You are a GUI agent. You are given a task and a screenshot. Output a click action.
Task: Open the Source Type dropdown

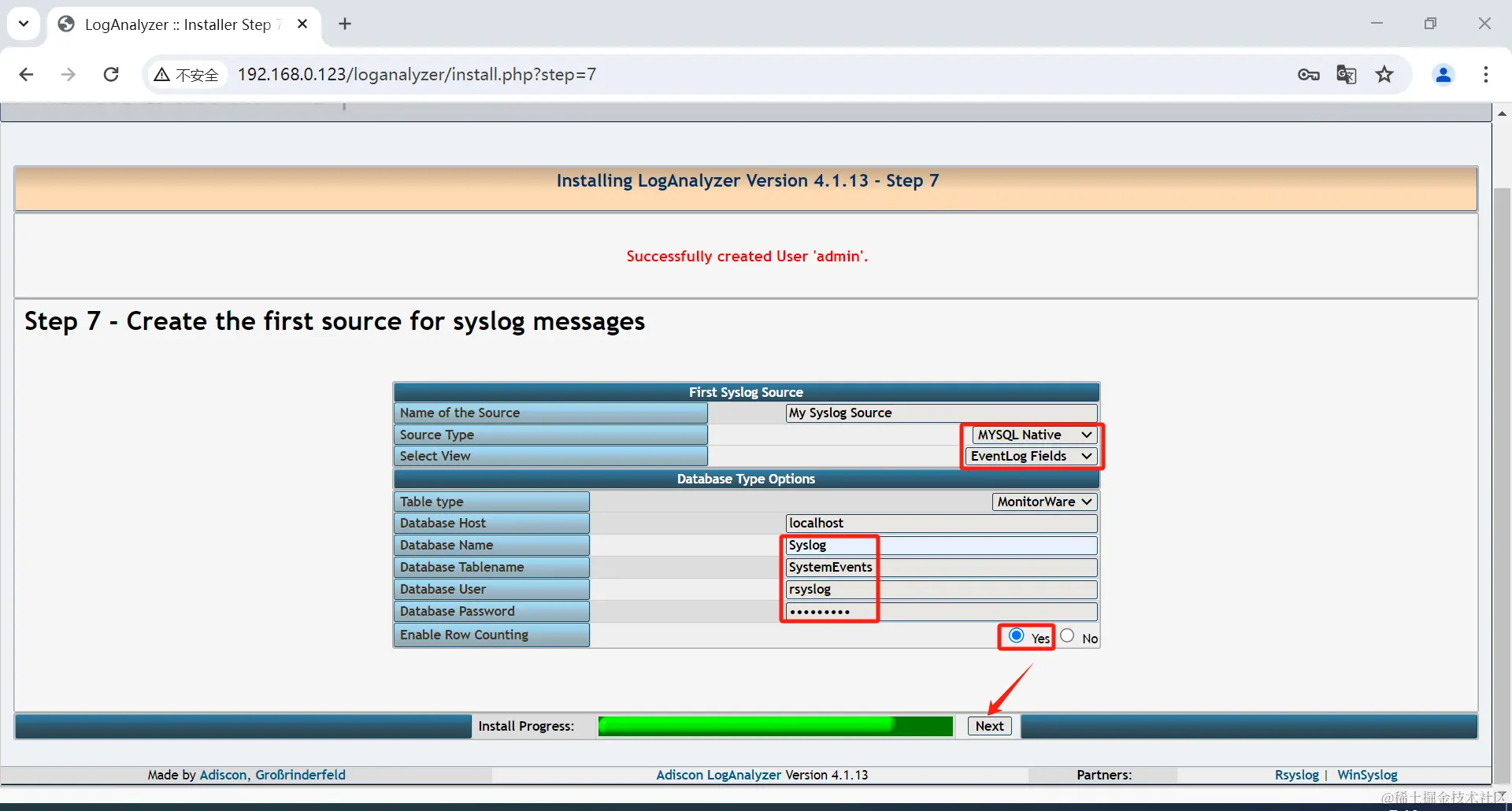(x=1035, y=435)
